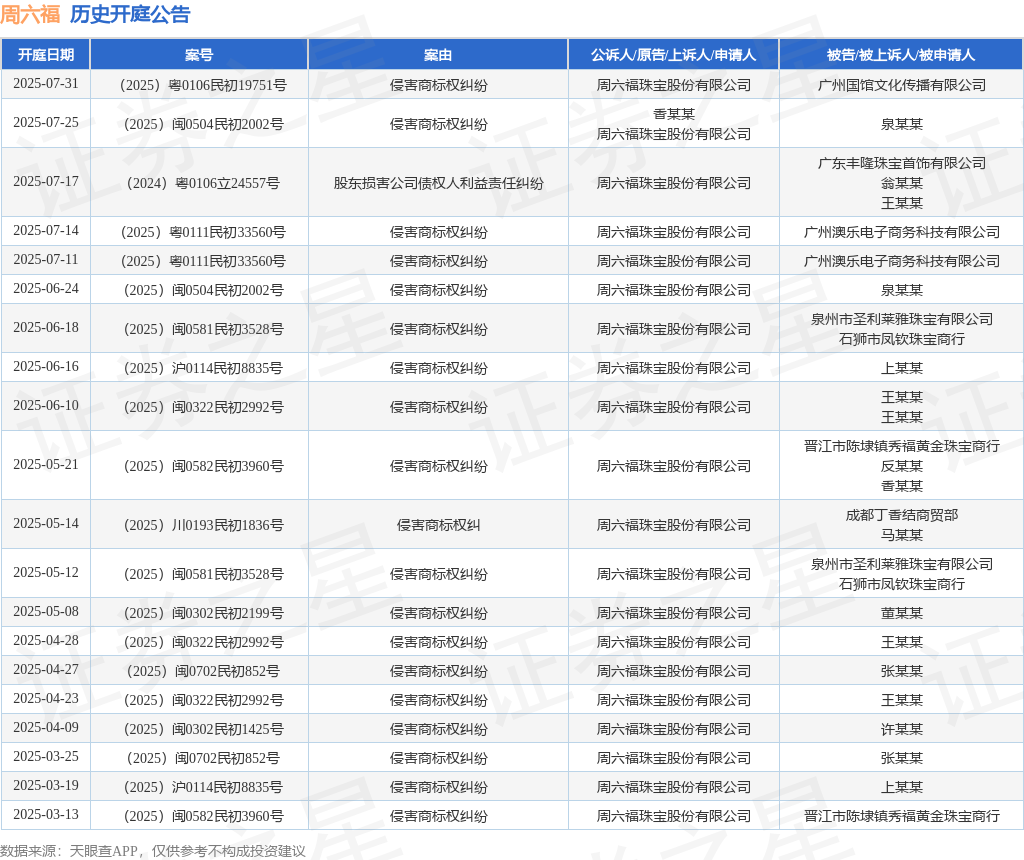This screenshot has width=1024, height=860.
Task: Click the 案号 column header
Action: [x=199, y=54]
